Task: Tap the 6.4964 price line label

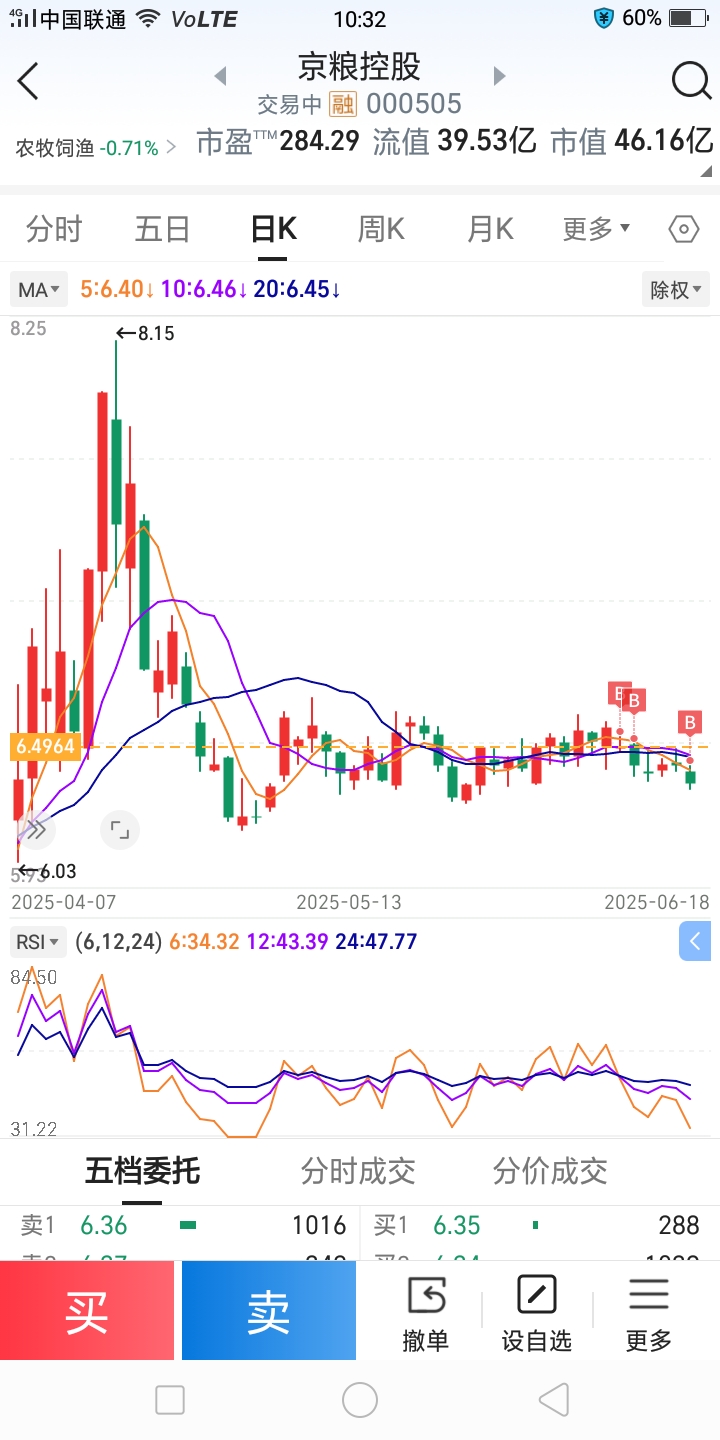Action: (45, 747)
